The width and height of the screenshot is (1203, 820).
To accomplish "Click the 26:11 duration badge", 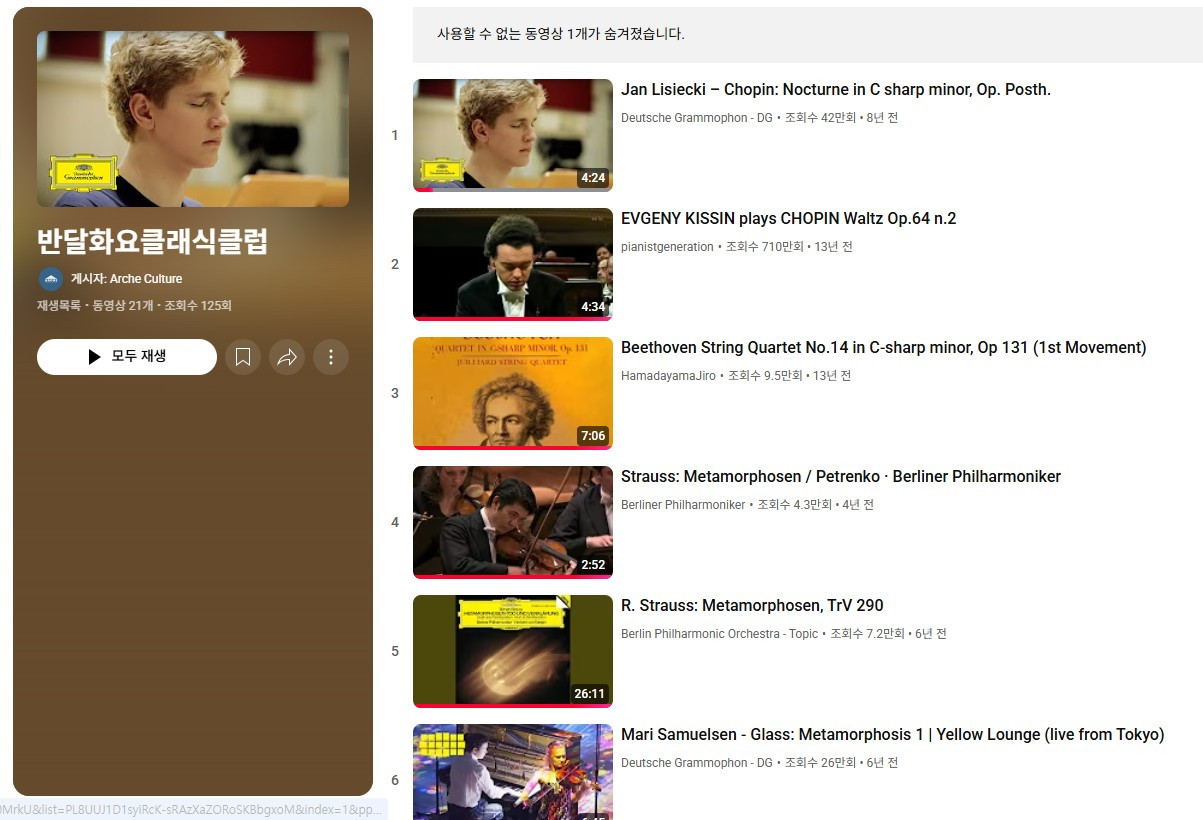I will [590, 694].
